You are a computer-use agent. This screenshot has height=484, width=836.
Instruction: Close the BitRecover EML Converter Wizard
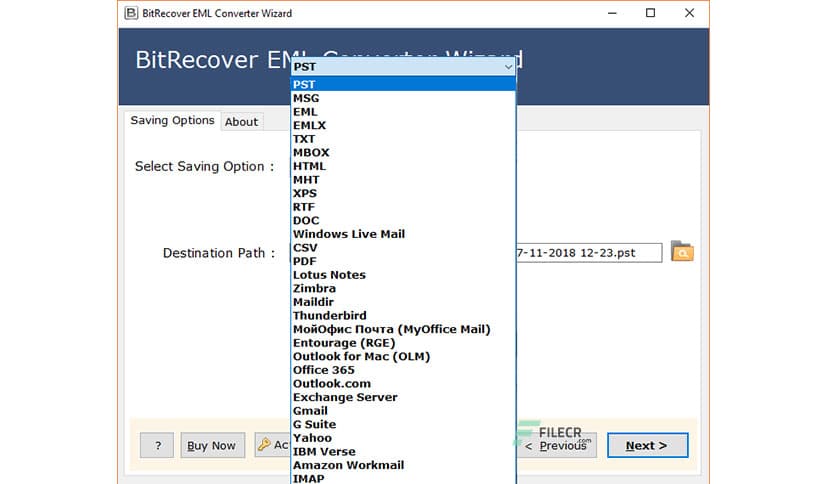[x=689, y=13]
